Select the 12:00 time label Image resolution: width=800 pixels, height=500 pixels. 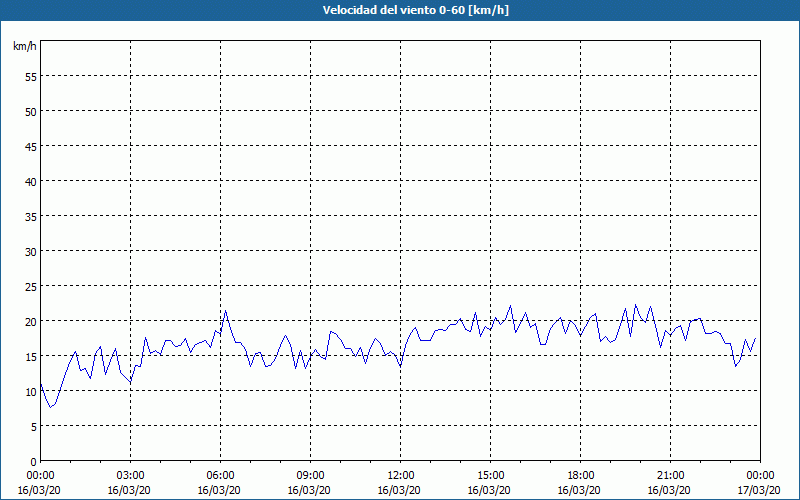[x=400, y=475]
